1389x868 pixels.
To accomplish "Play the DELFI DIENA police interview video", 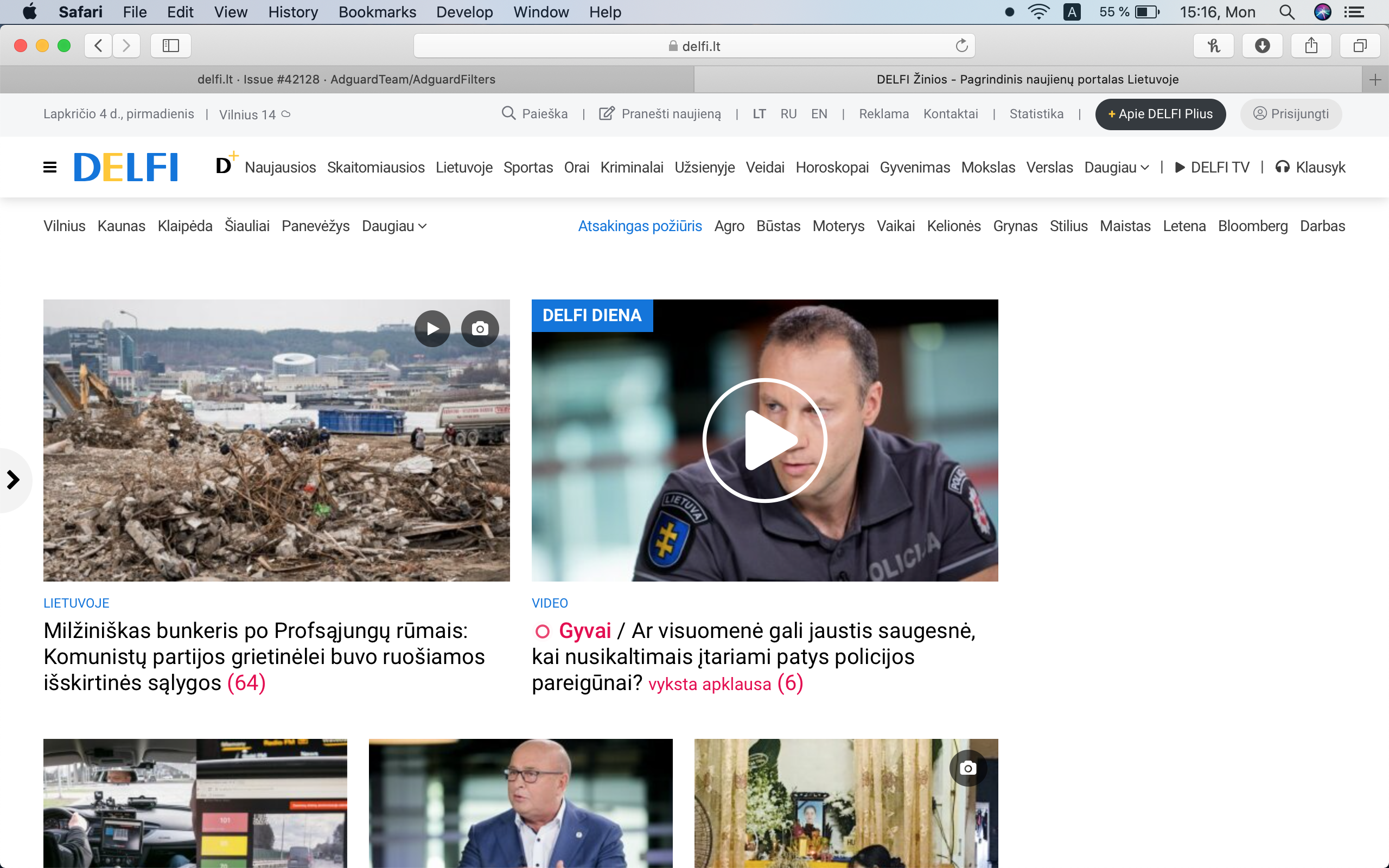I will coord(764,440).
